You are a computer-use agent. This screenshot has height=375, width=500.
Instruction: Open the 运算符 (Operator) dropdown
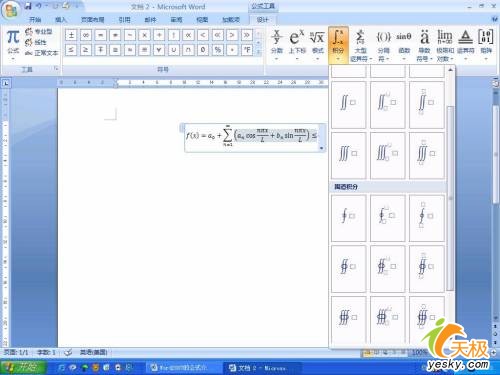point(466,45)
